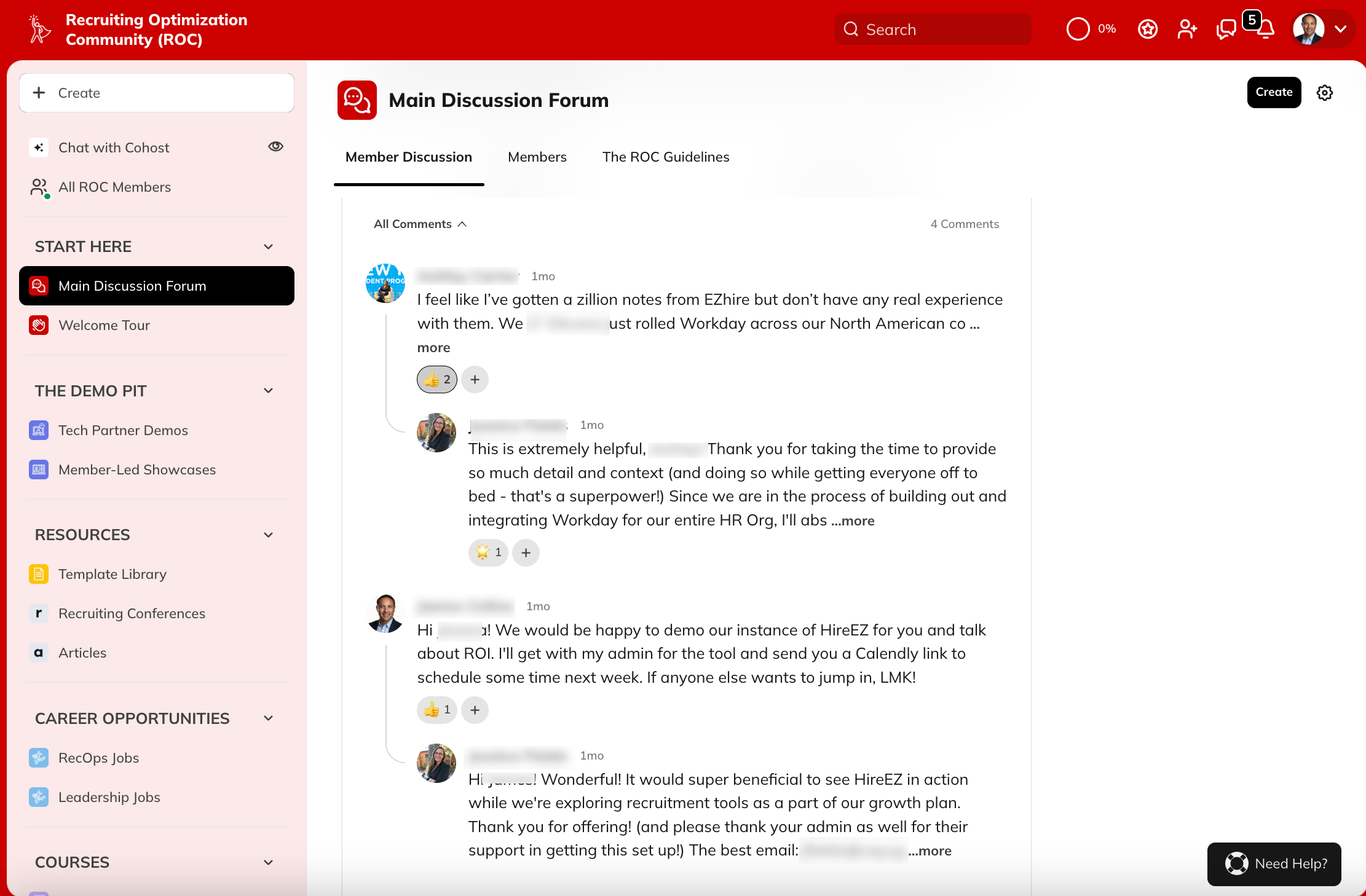Open Template Library from sidebar
The width and height of the screenshot is (1366, 896).
point(112,574)
